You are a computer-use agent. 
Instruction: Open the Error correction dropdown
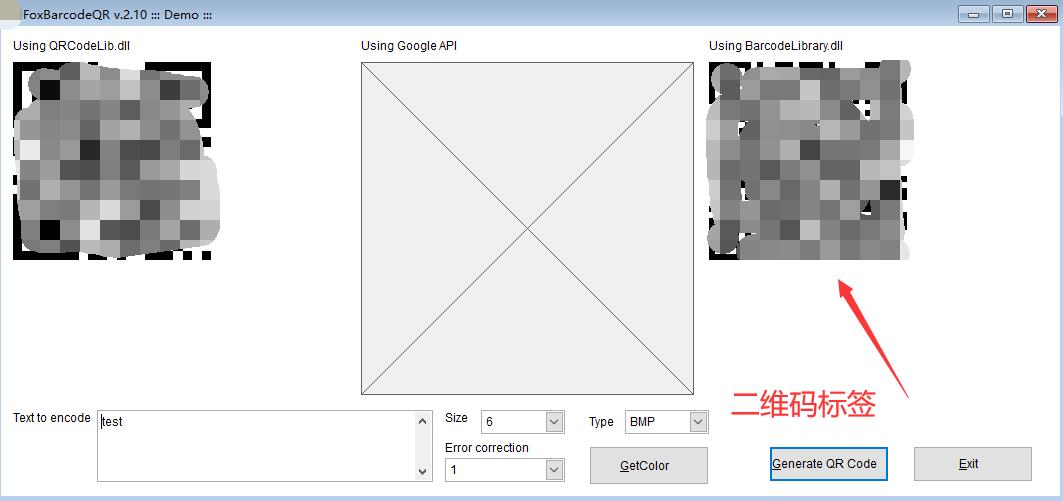tap(554, 470)
